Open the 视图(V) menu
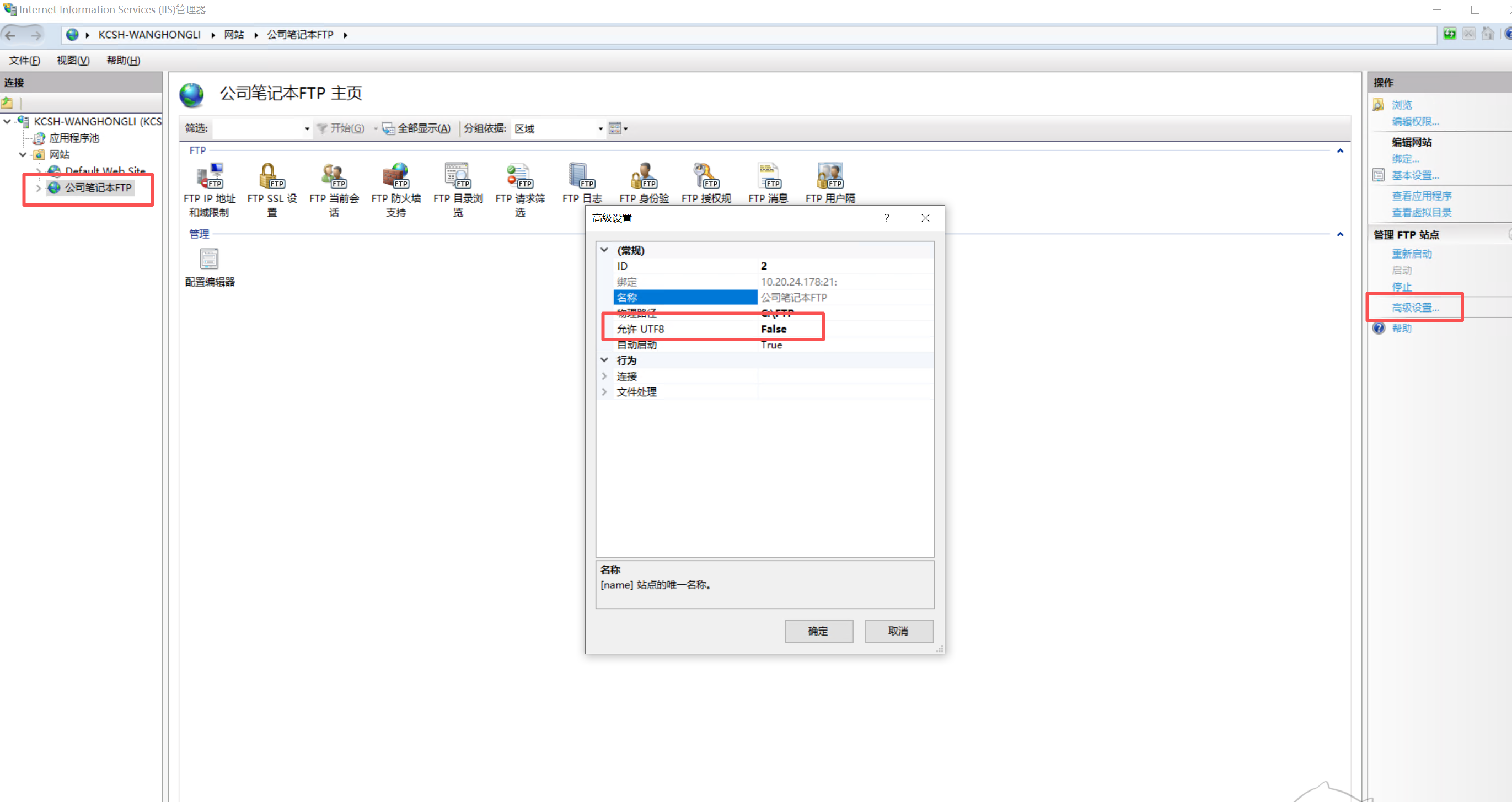This screenshot has height=802, width=1512. click(73, 61)
